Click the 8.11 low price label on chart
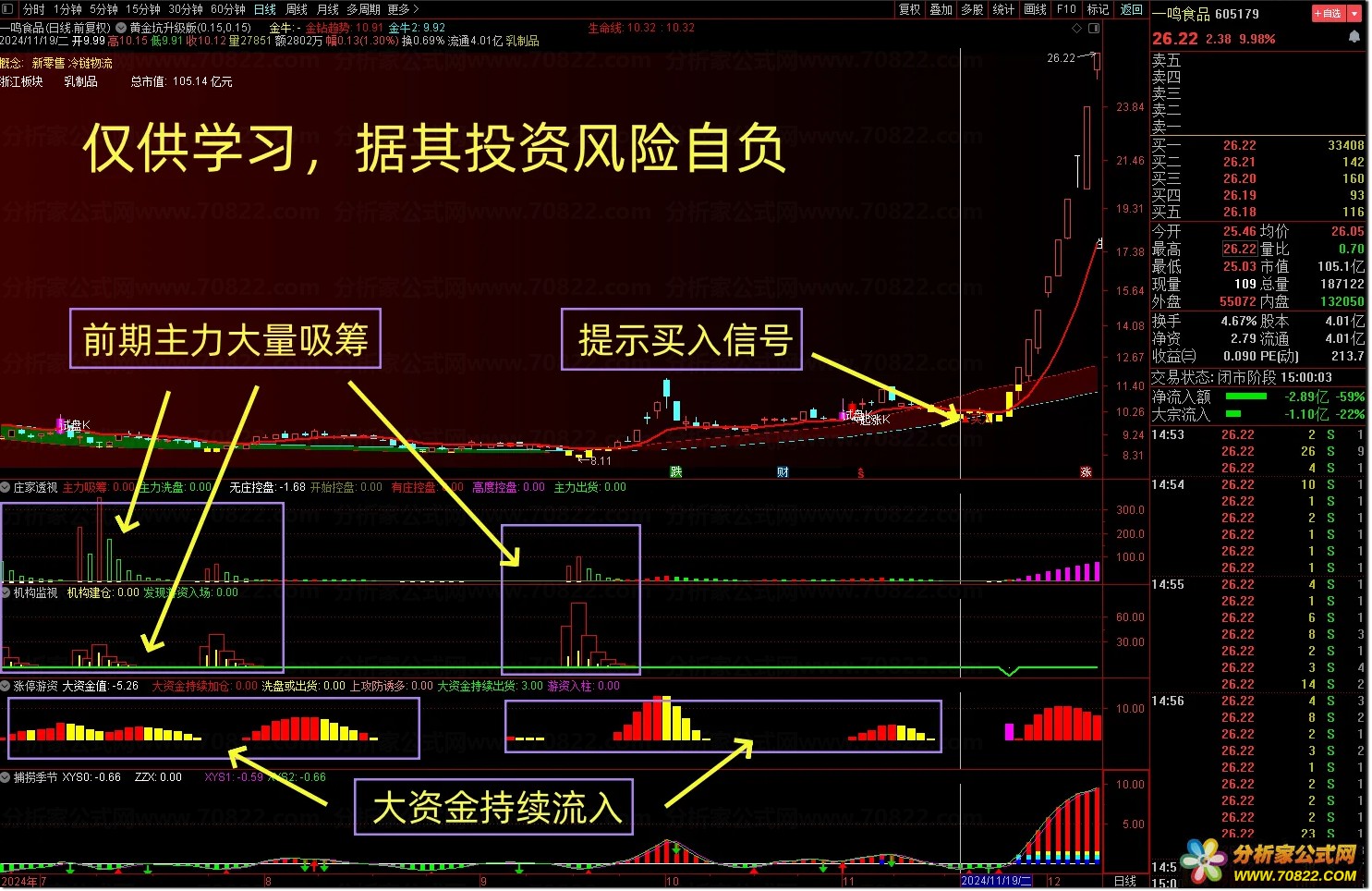The width and height of the screenshot is (1372, 891). 601,460
